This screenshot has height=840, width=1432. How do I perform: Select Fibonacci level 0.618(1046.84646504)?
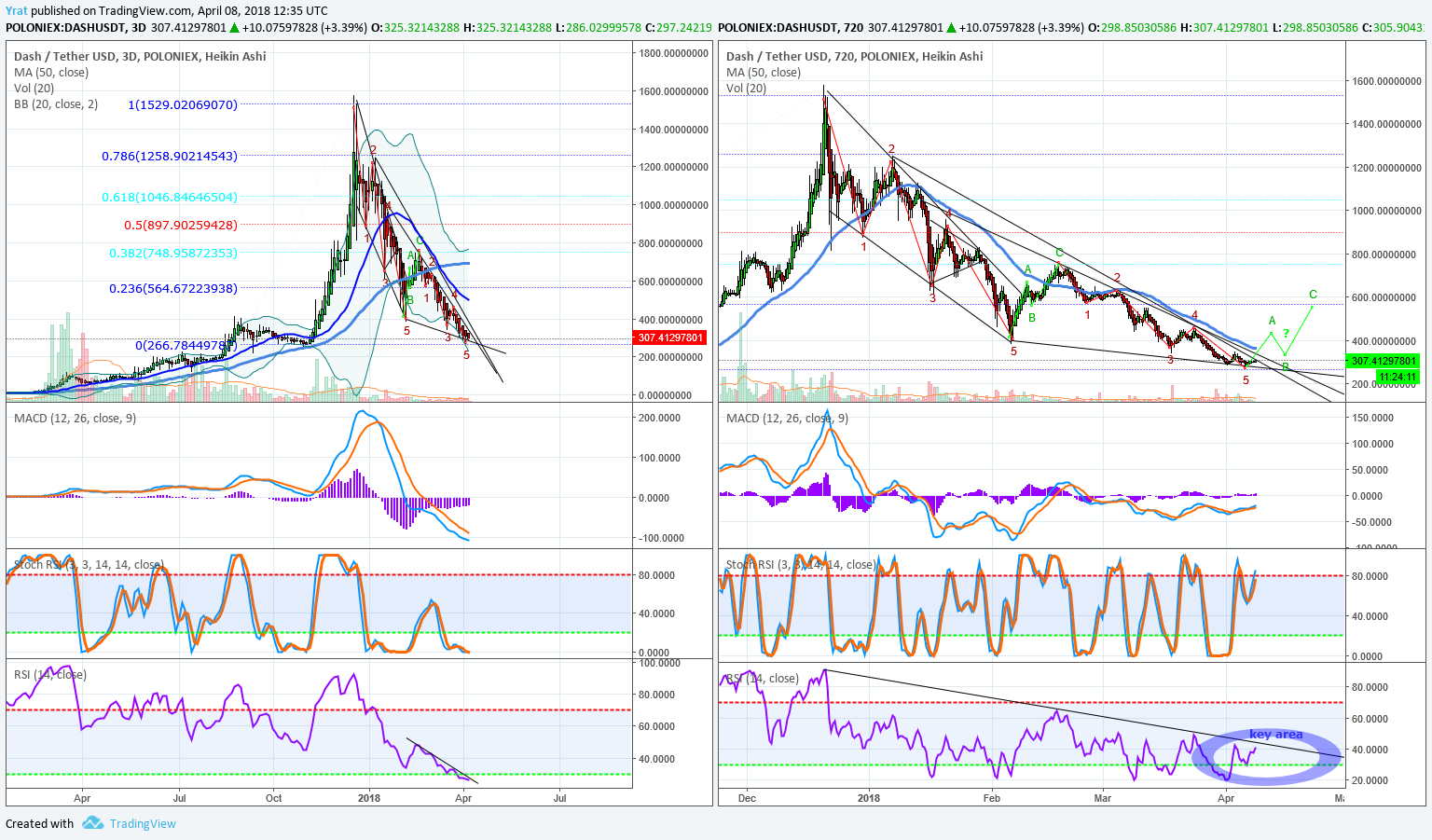pyautogui.click(x=170, y=197)
